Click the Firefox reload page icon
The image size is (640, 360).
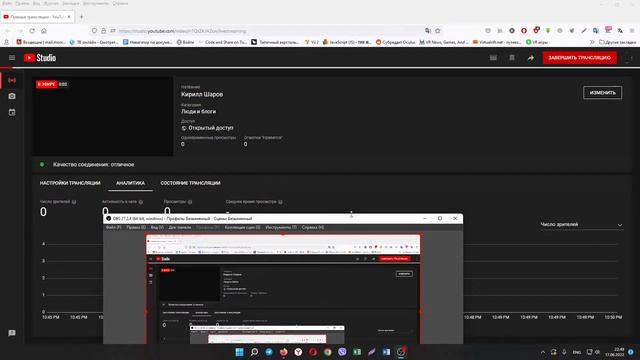32,31
